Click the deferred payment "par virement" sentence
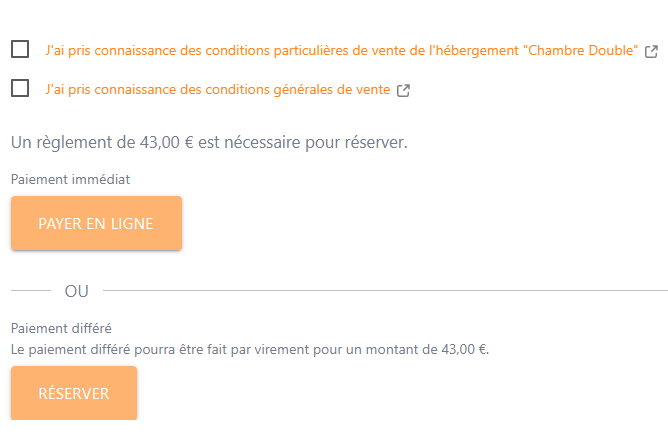668x436 pixels. click(249, 350)
